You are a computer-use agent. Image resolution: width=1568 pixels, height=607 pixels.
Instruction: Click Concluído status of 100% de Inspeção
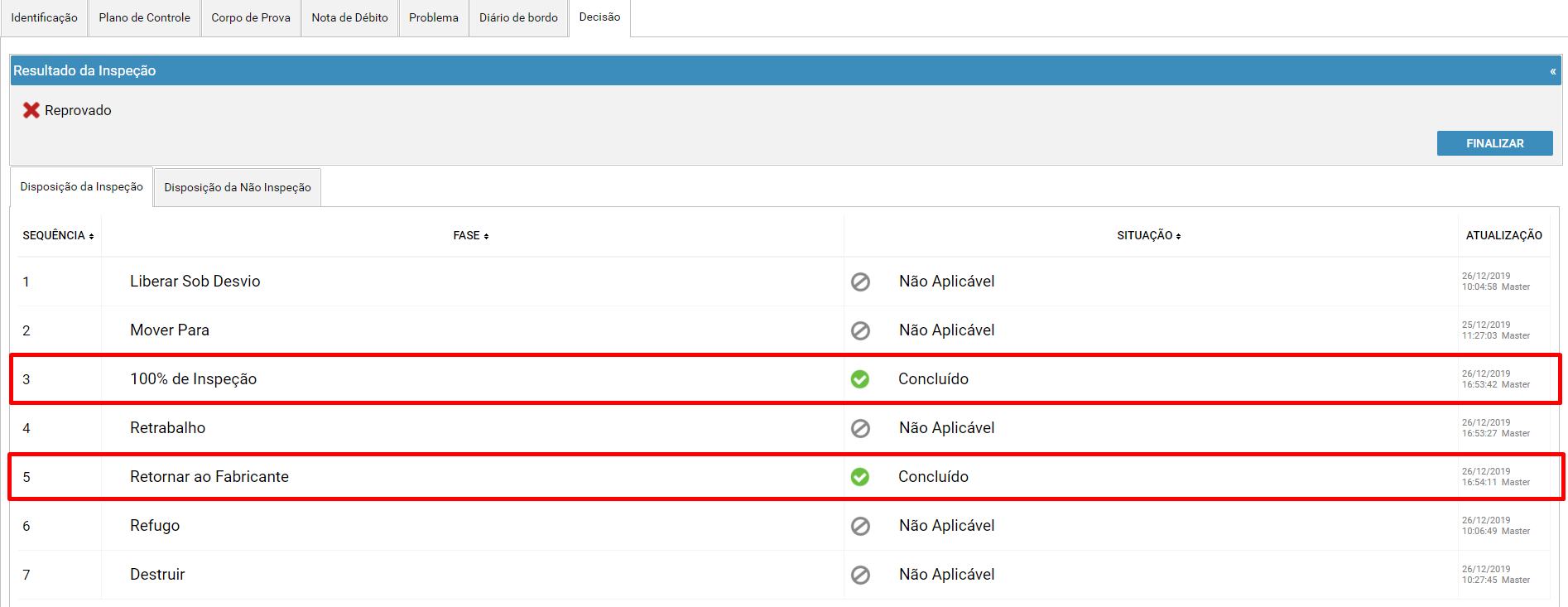933,379
